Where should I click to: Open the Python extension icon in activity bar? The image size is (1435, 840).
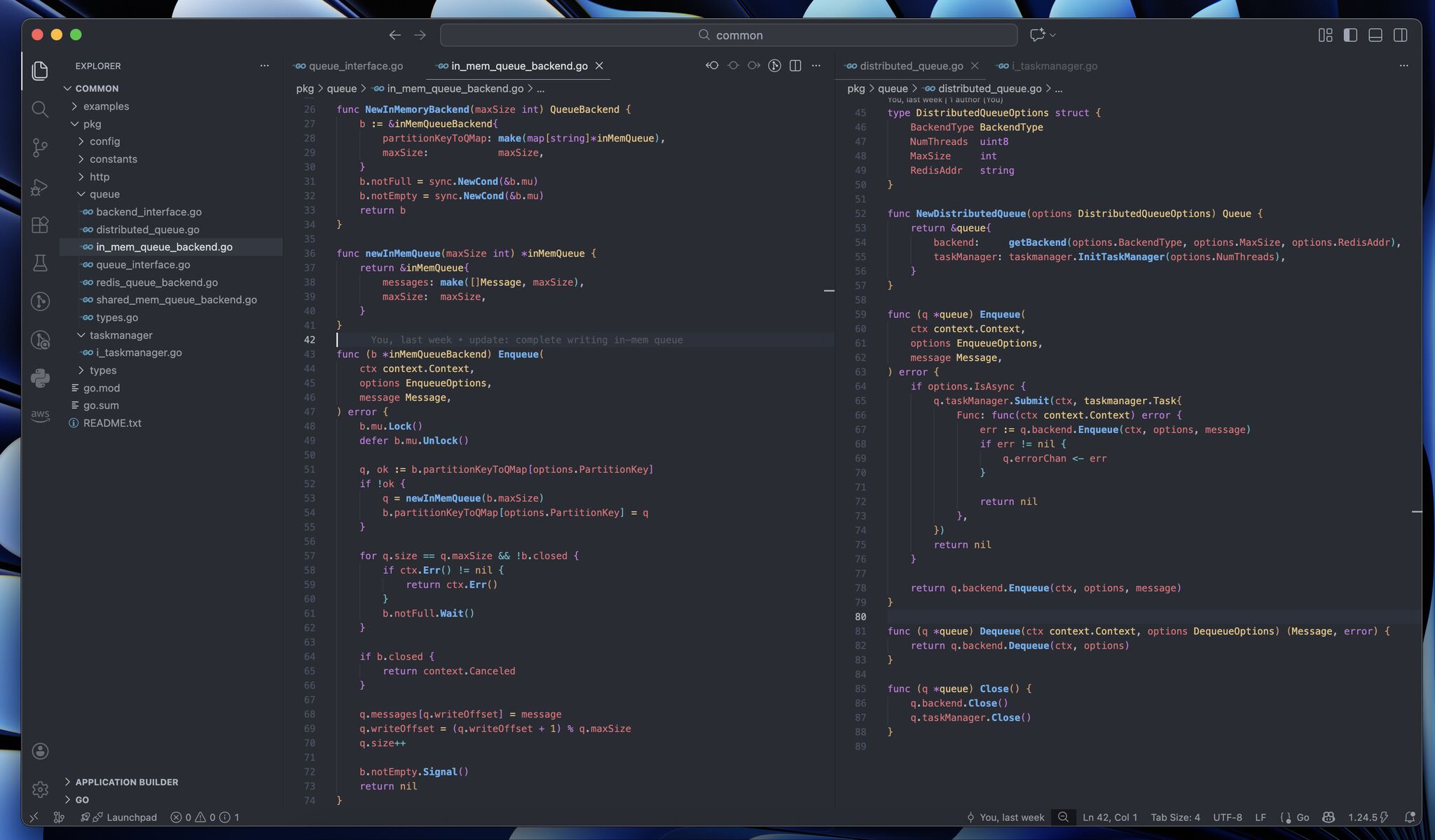tap(40, 378)
